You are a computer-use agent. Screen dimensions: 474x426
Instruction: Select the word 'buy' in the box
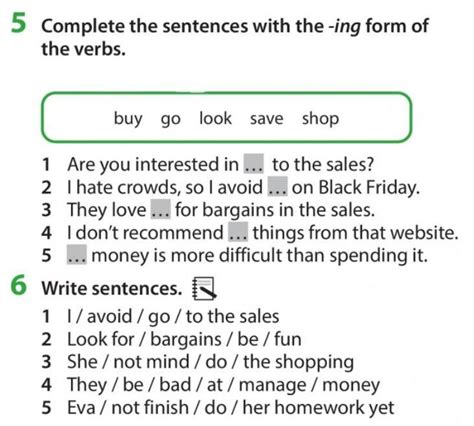128,119
